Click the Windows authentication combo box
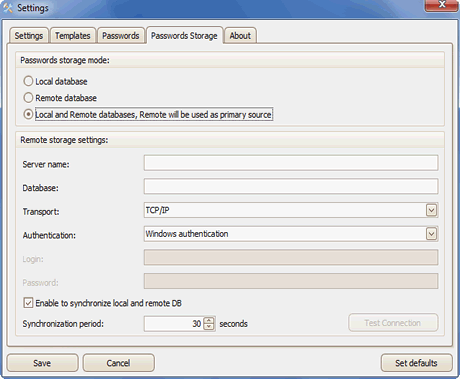 291,234
